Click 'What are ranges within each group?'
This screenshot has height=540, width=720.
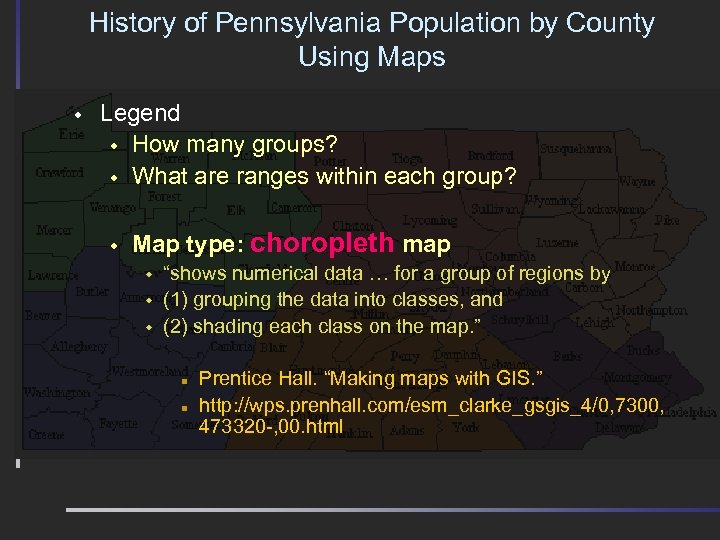tap(324, 176)
